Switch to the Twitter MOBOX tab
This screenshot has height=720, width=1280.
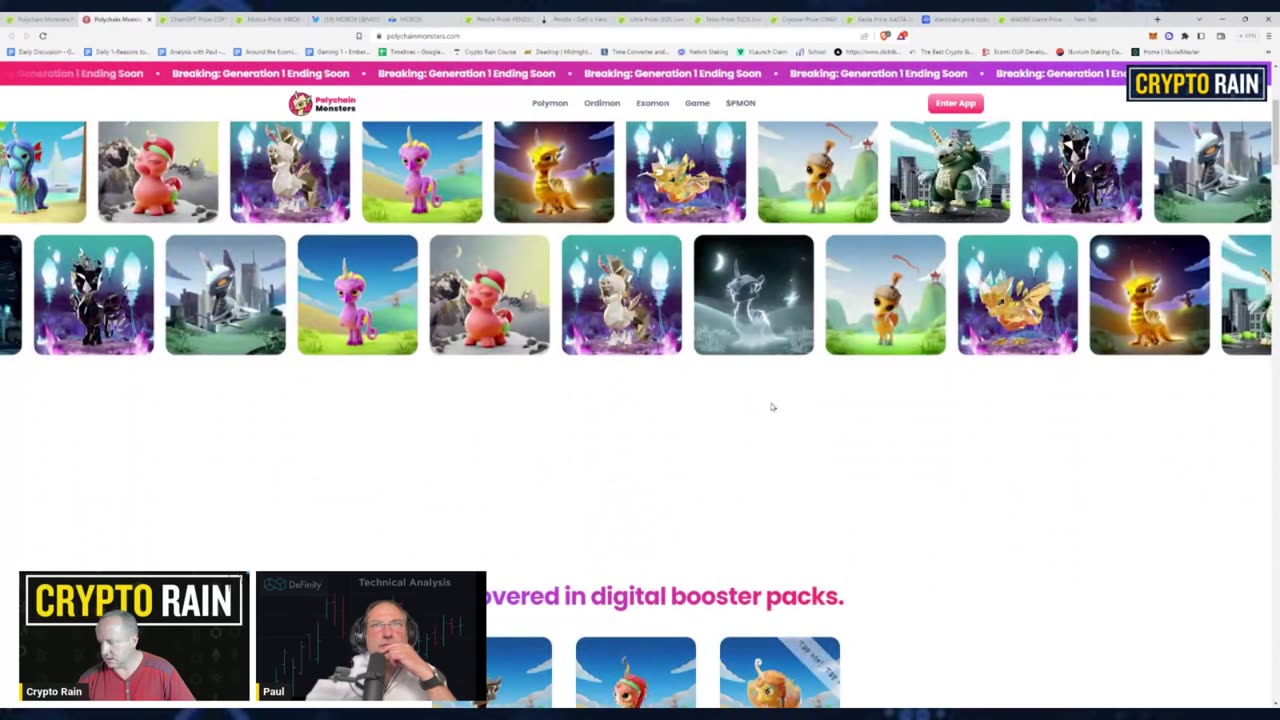(347, 19)
